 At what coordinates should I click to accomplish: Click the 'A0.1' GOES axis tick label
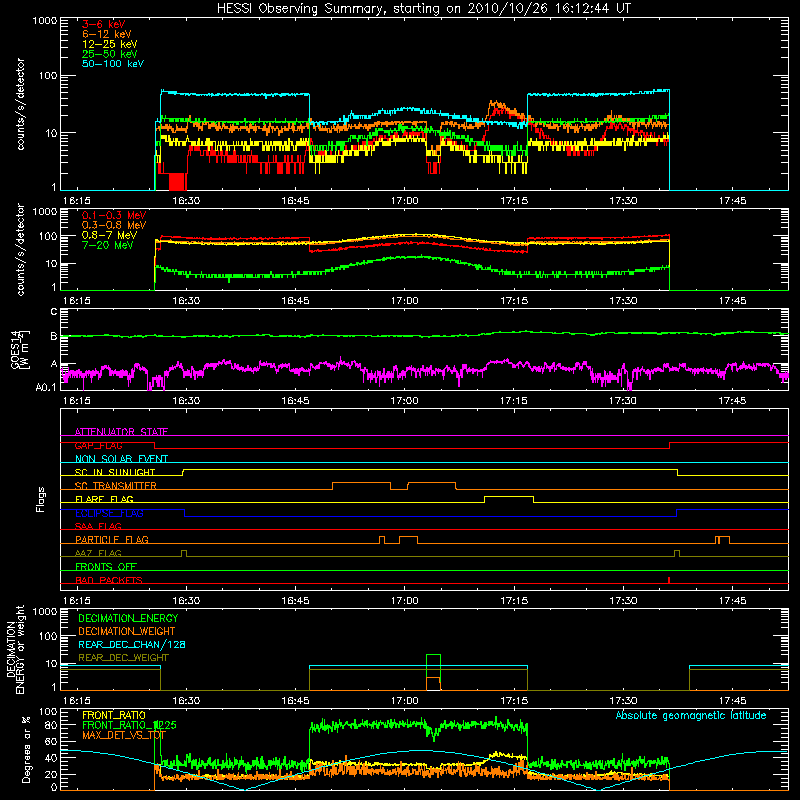tap(46, 388)
